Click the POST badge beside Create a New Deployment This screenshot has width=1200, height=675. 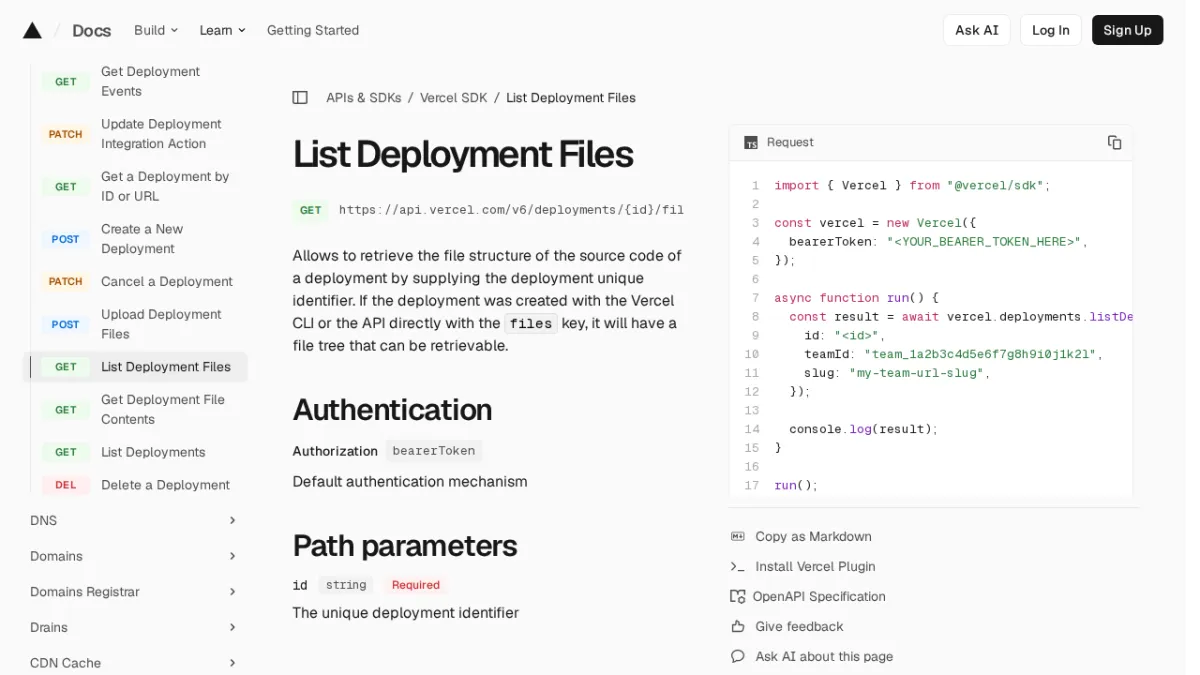click(66, 239)
